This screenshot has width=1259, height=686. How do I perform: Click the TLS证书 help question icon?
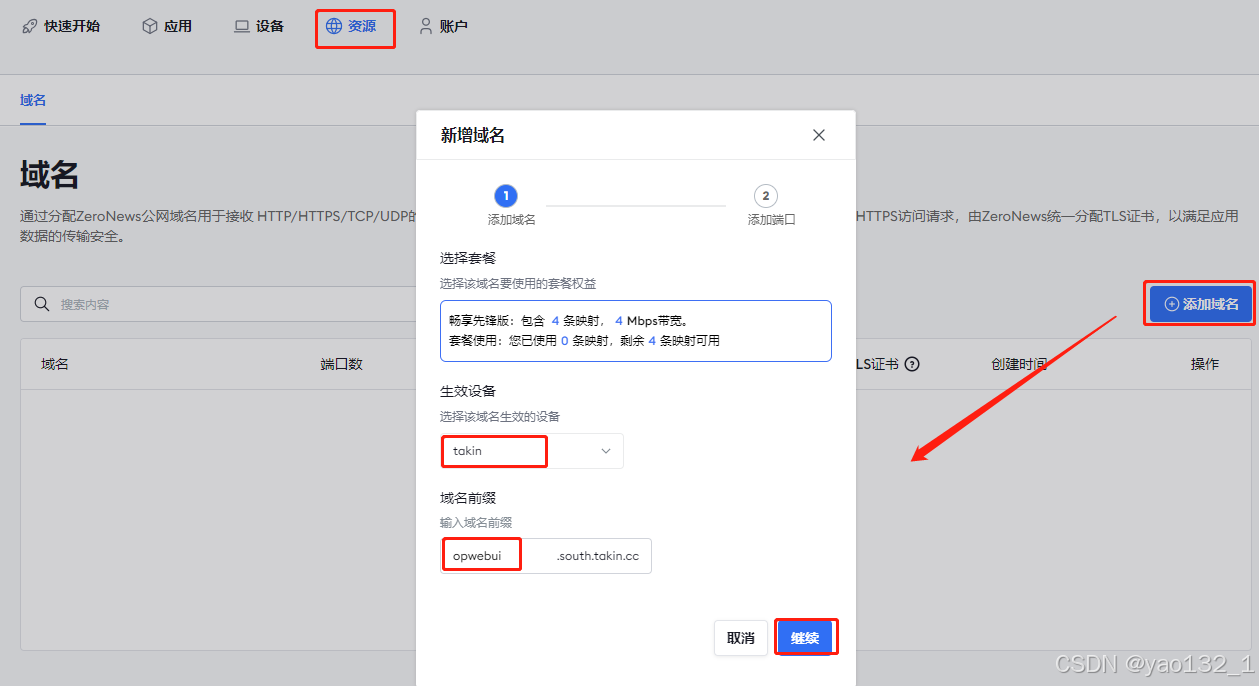[x=912, y=364]
